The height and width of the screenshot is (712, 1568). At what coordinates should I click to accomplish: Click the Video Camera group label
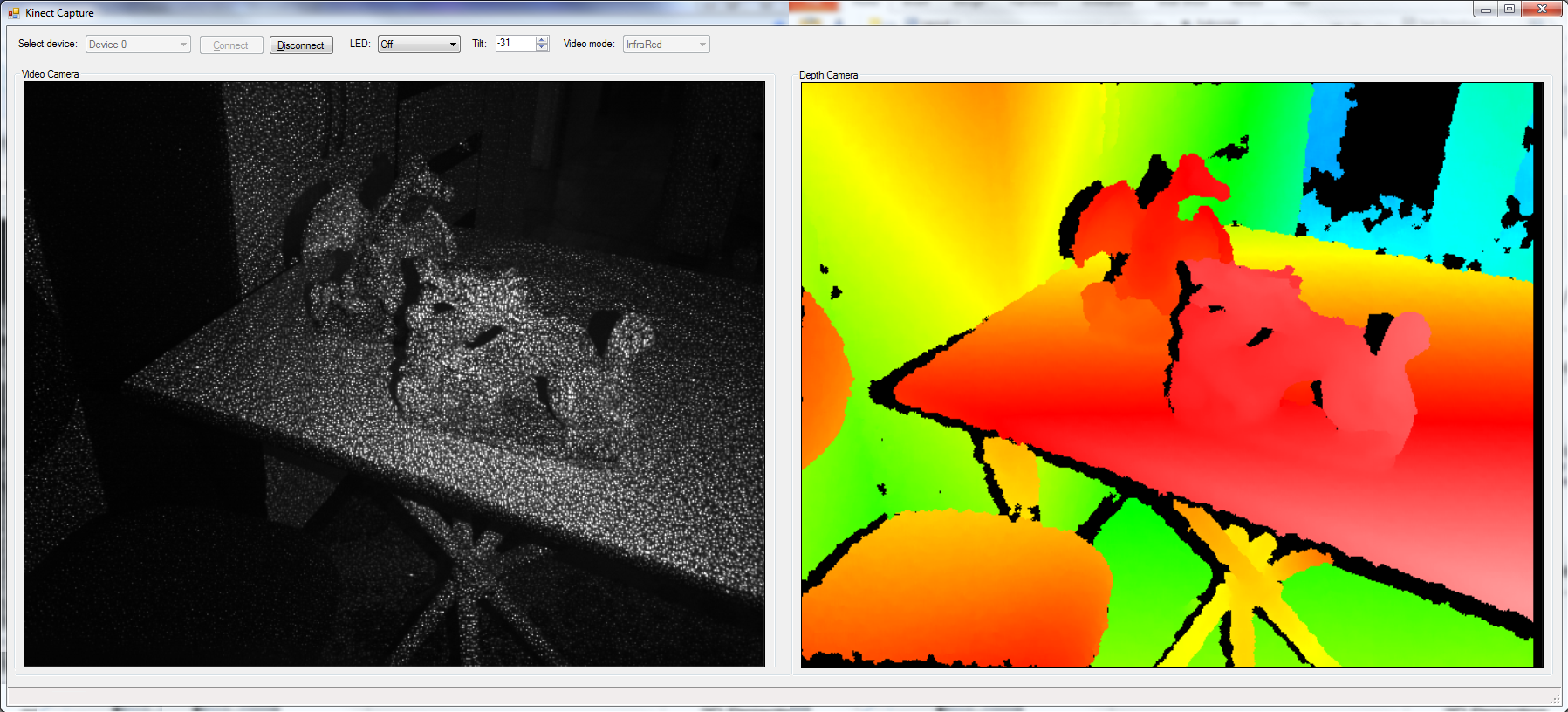pyautogui.click(x=51, y=74)
